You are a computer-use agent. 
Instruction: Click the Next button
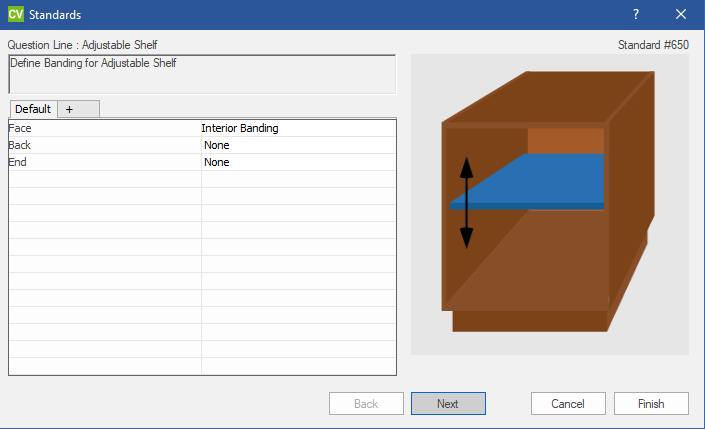pos(448,404)
